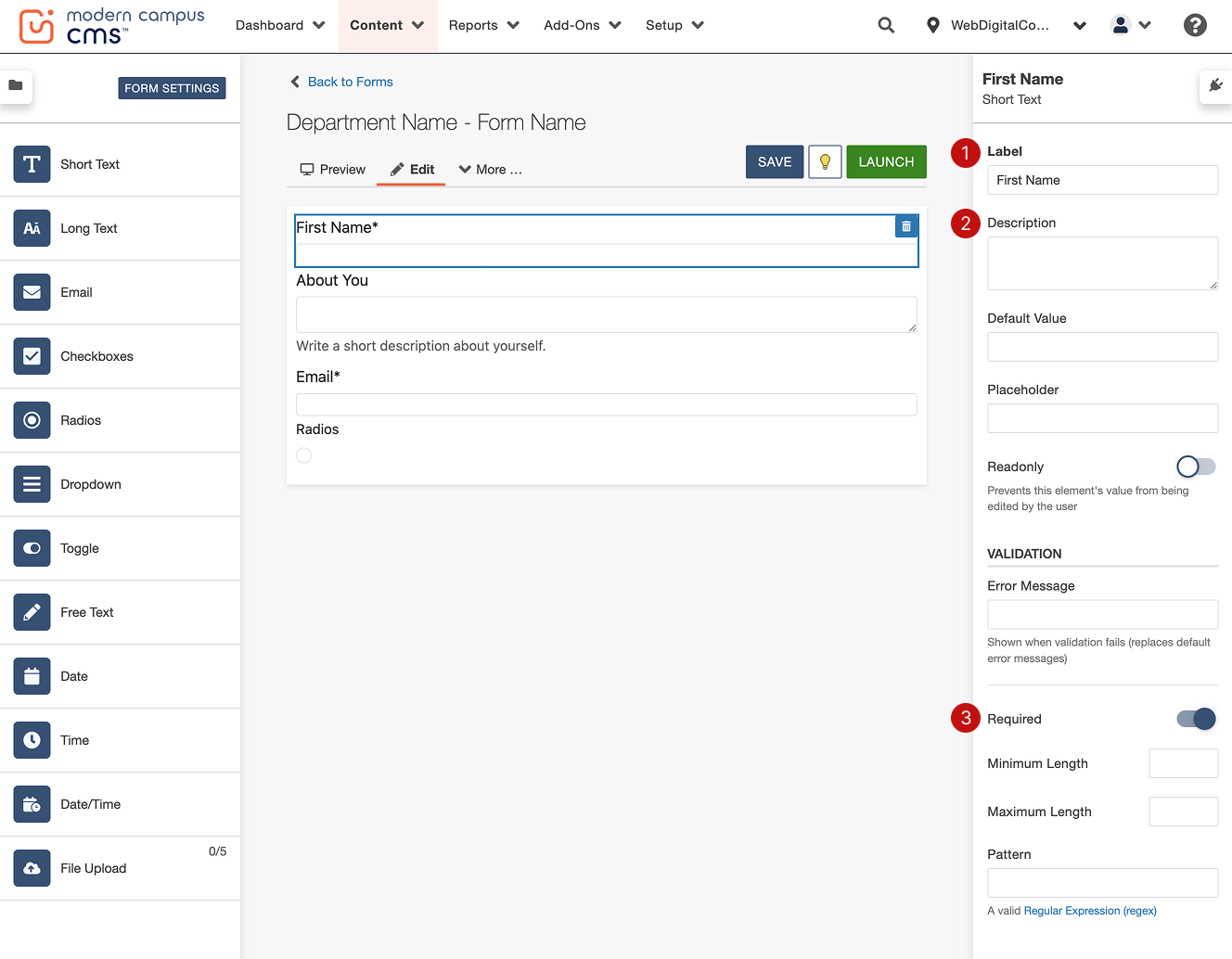The image size is (1232, 959).
Task: Turn off the Required toggle
Action: tap(1195, 719)
